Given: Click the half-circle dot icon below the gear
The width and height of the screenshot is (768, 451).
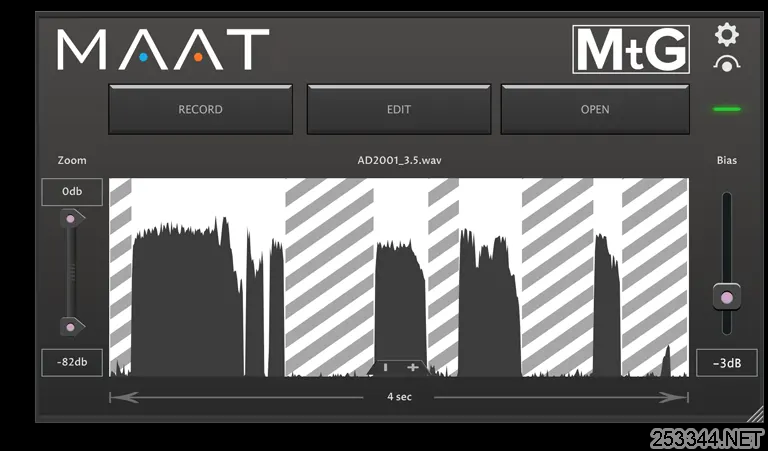Looking at the screenshot, I should coord(727,64).
